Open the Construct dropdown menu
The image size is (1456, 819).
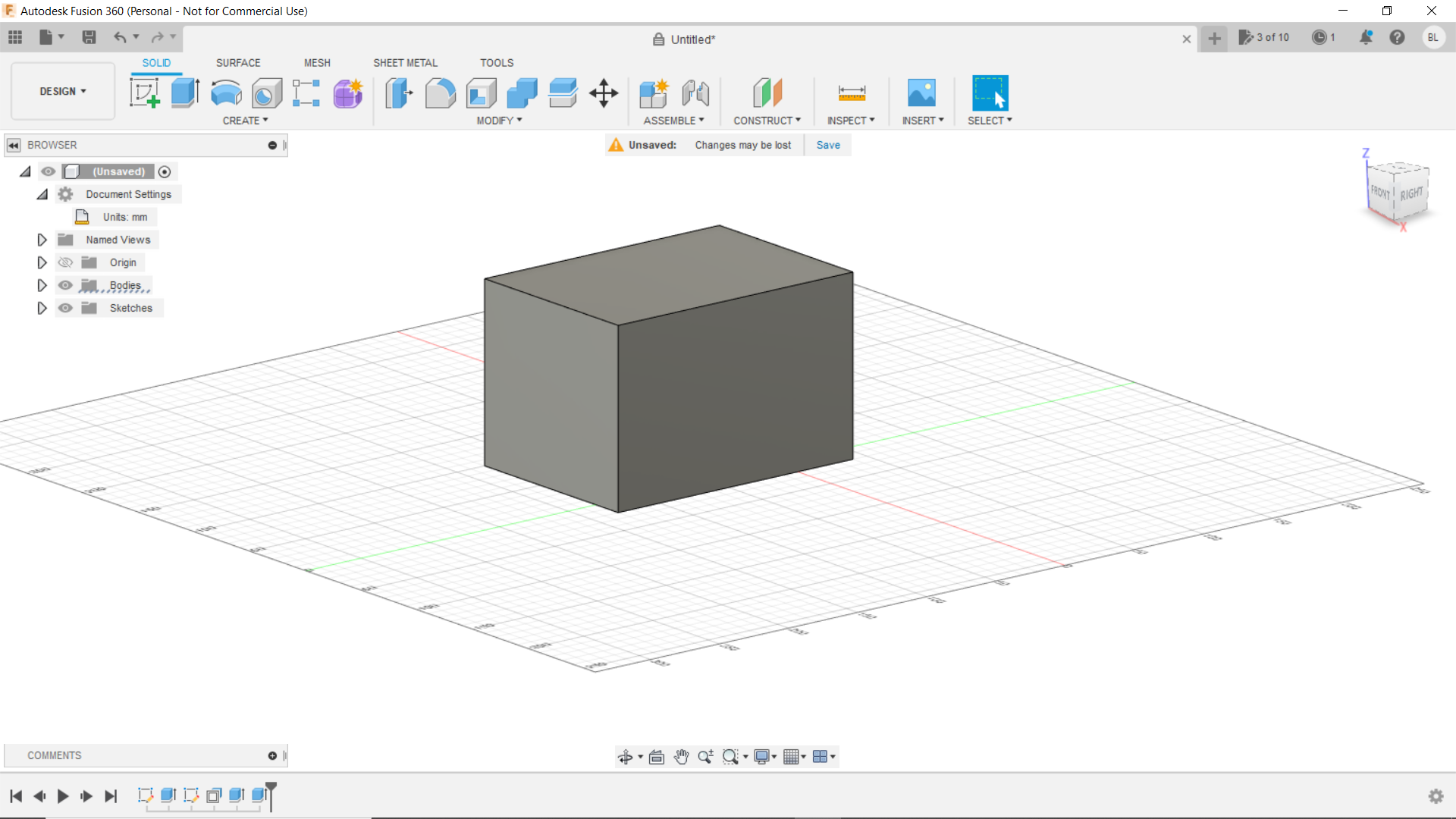tap(767, 121)
